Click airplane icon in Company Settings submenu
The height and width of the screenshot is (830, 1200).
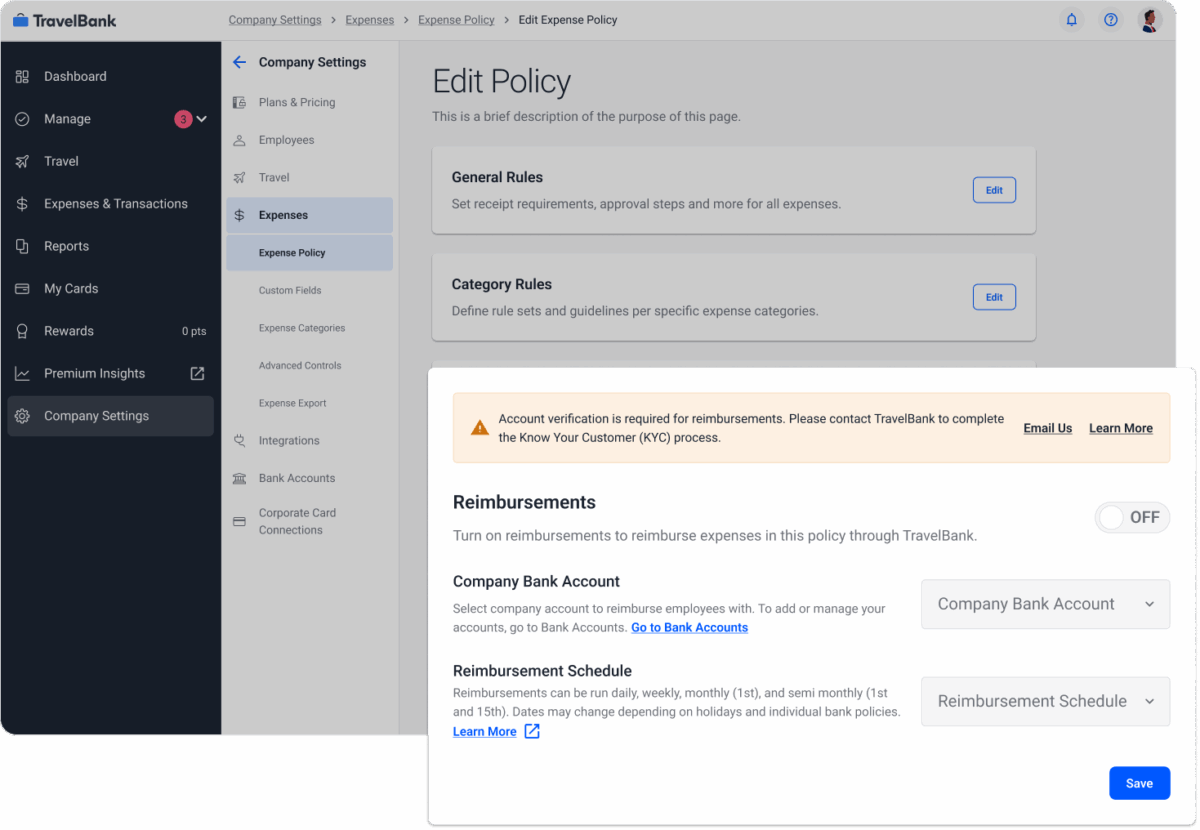tap(239, 178)
